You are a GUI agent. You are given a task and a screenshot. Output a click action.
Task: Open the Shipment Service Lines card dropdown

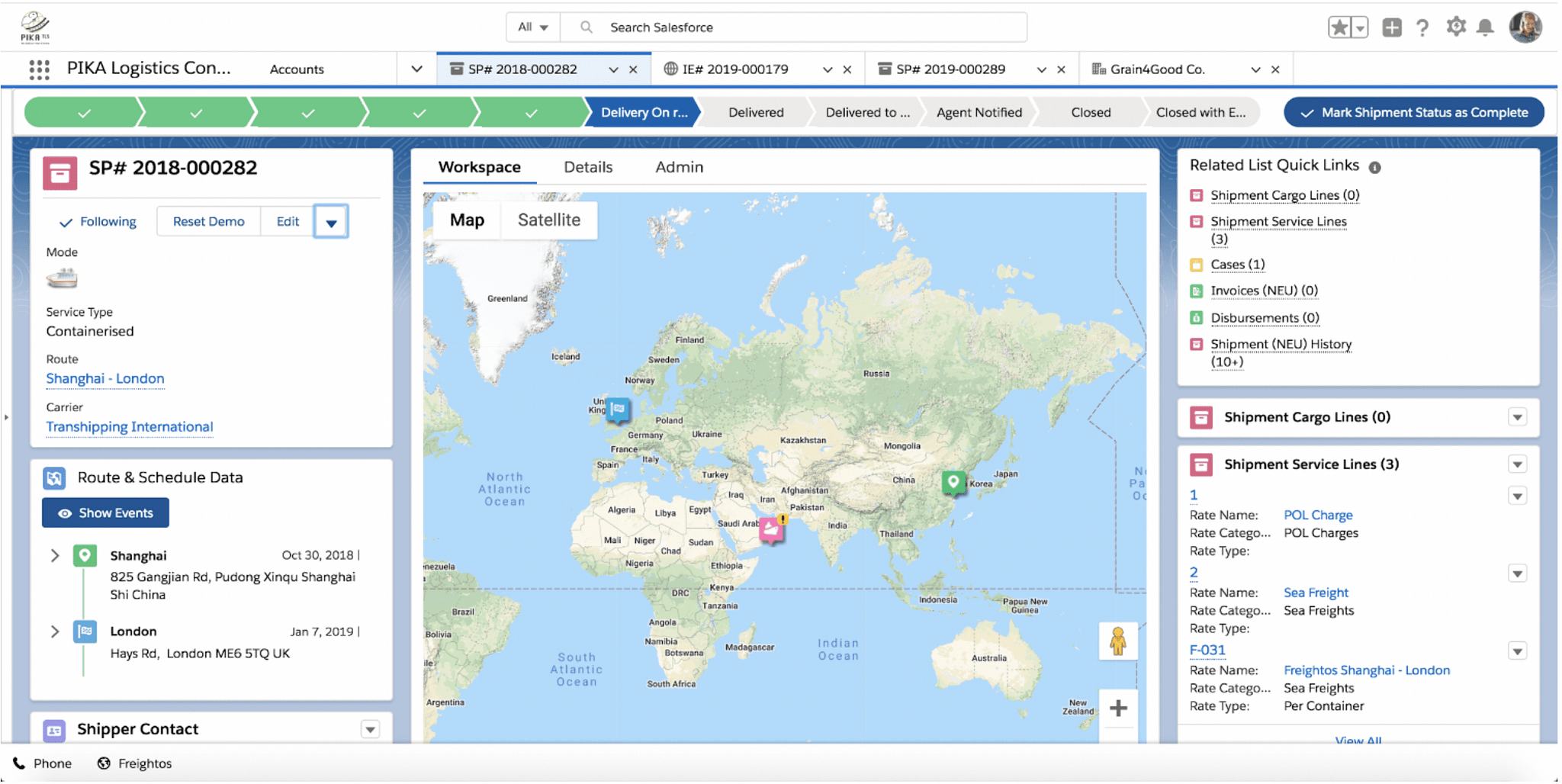coord(1517,464)
